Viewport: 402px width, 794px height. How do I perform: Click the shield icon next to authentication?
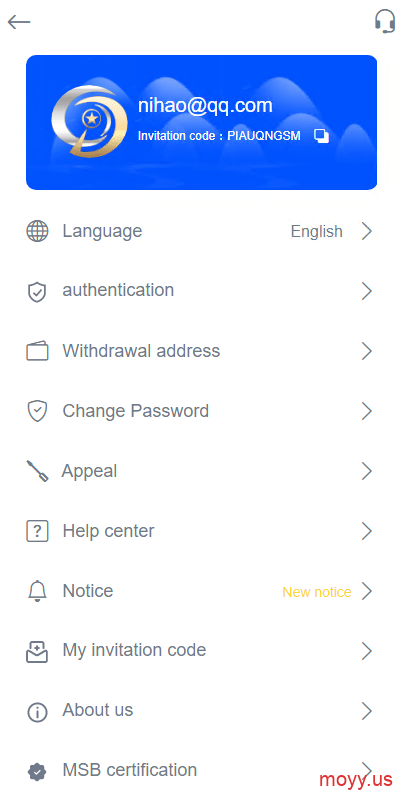(37, 292)
